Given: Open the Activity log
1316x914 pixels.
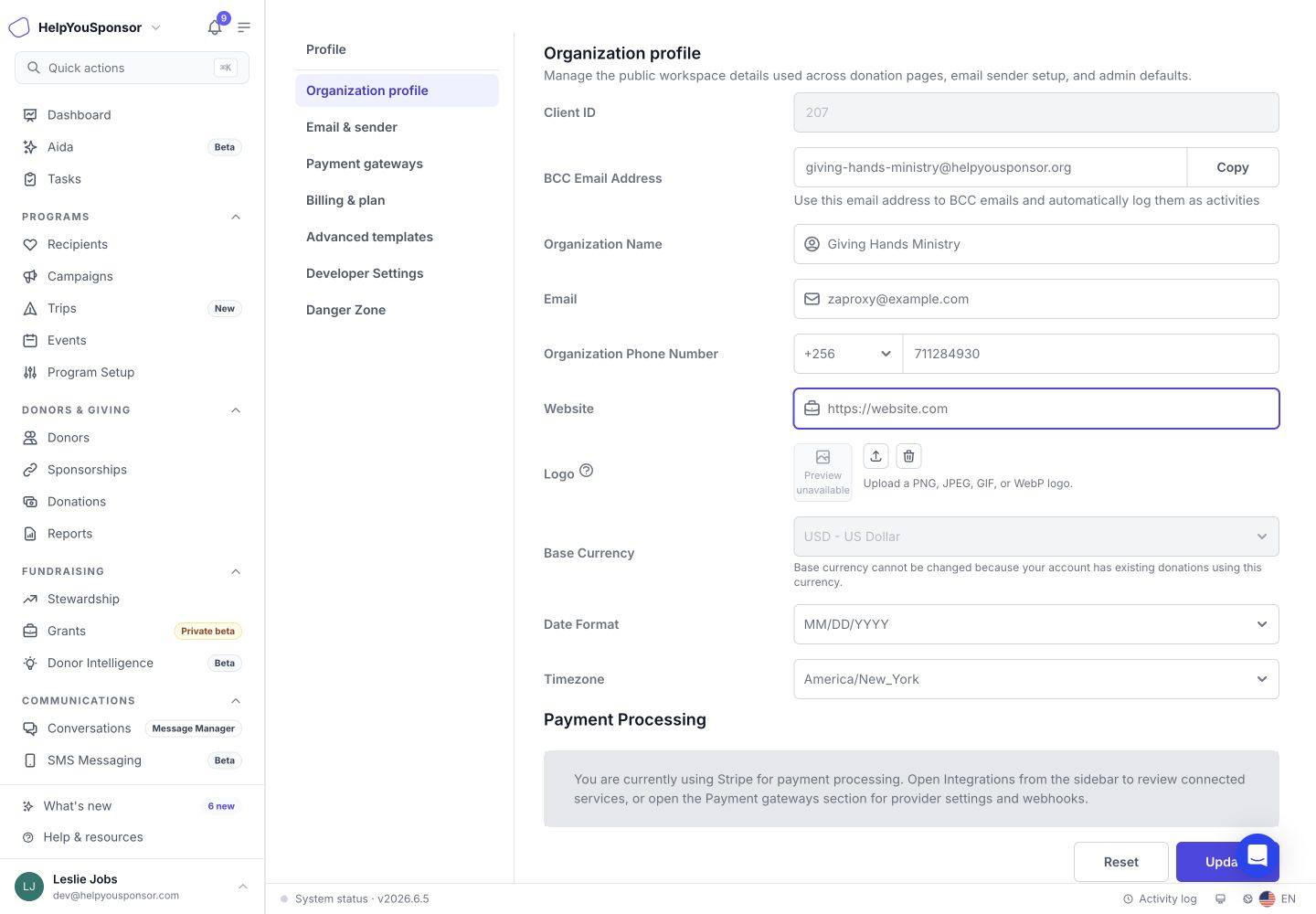Looking at the screenshot, I should point(1160,899).
